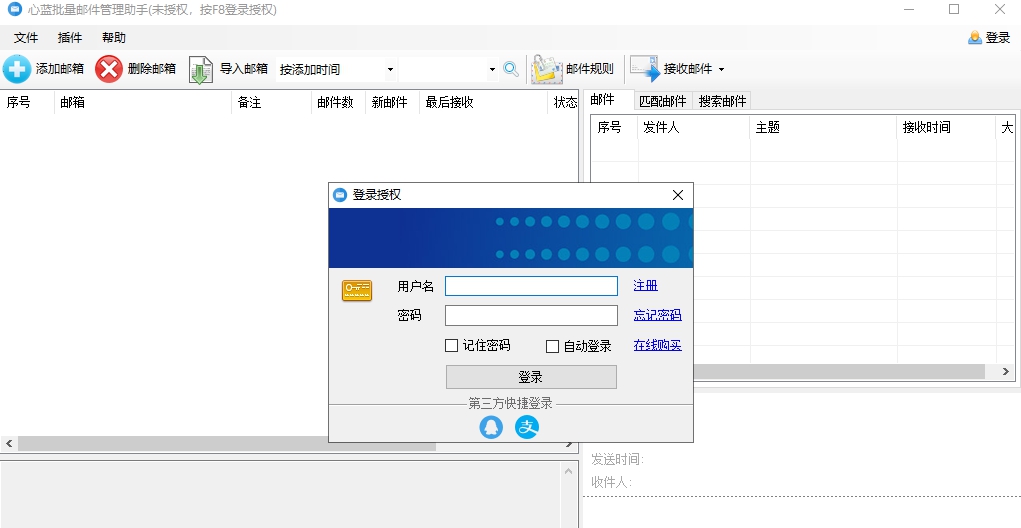This screenshot has height=528, width=1021.
Task: Enable the Remember Password (记住密码) checkbox
Action: click(x=452, y=346)
